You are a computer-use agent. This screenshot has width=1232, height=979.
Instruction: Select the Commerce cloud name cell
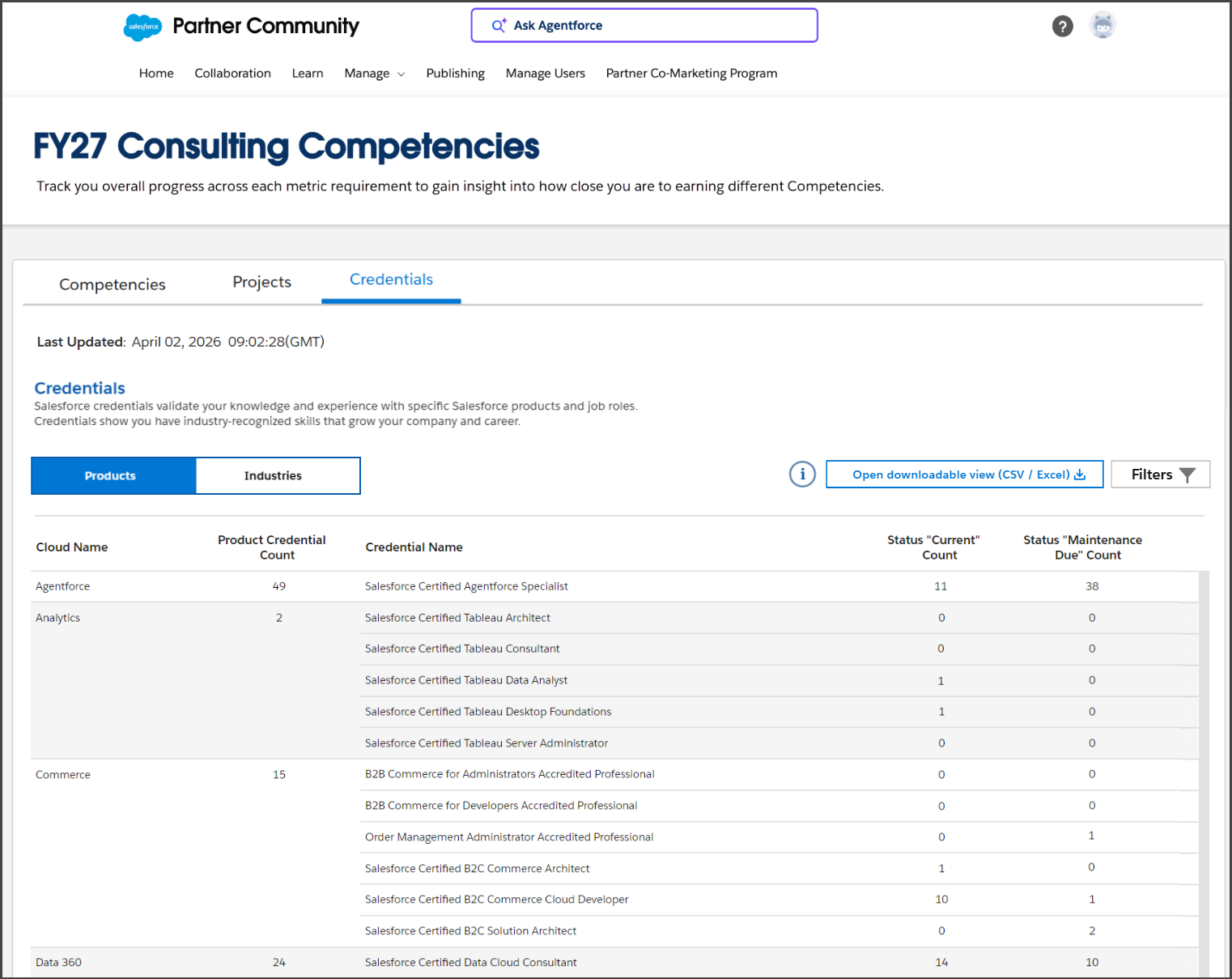[63, 775]
